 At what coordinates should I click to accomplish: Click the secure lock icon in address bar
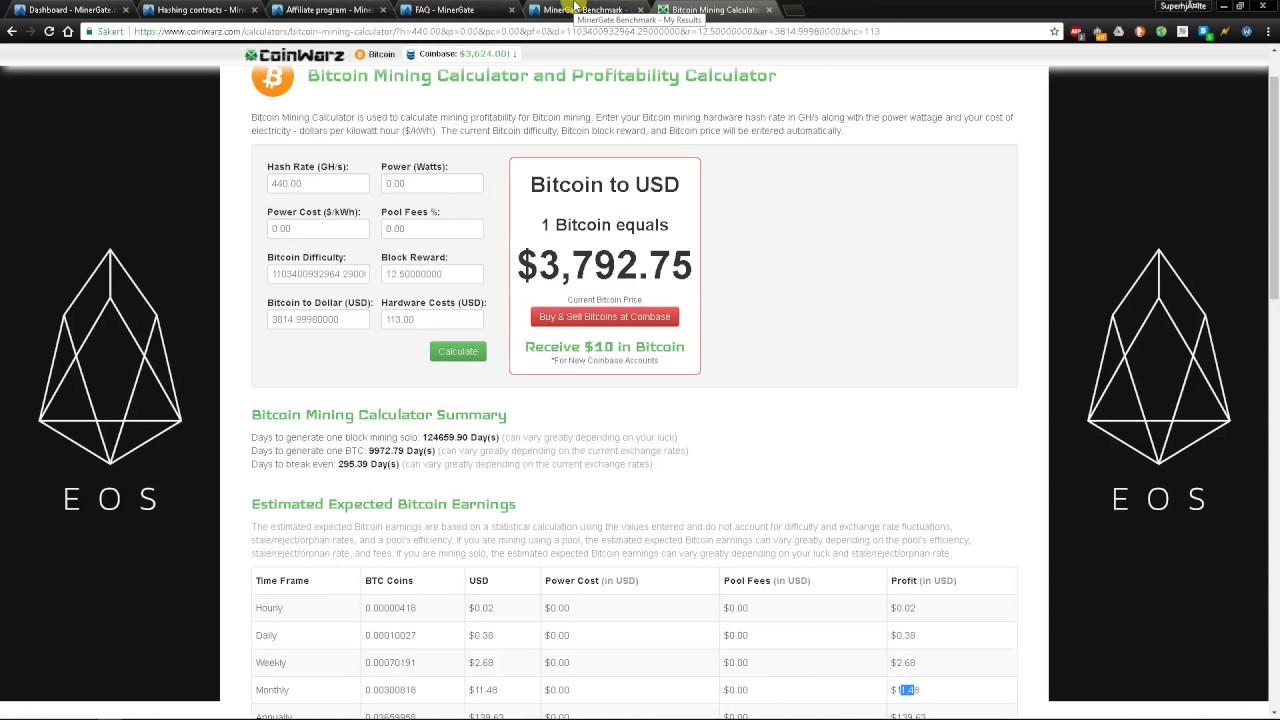pyautogui.click(x=88, y=31)
